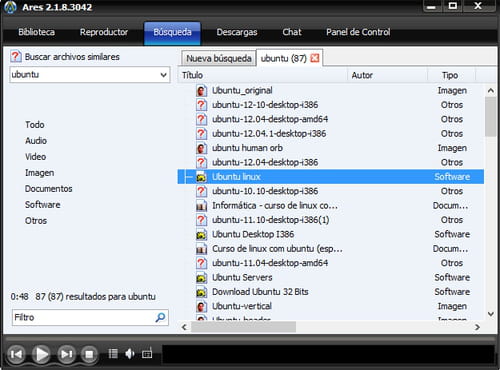
Task: Click the document icon of Informática curso de linux
Action: (x=201, y=206)
